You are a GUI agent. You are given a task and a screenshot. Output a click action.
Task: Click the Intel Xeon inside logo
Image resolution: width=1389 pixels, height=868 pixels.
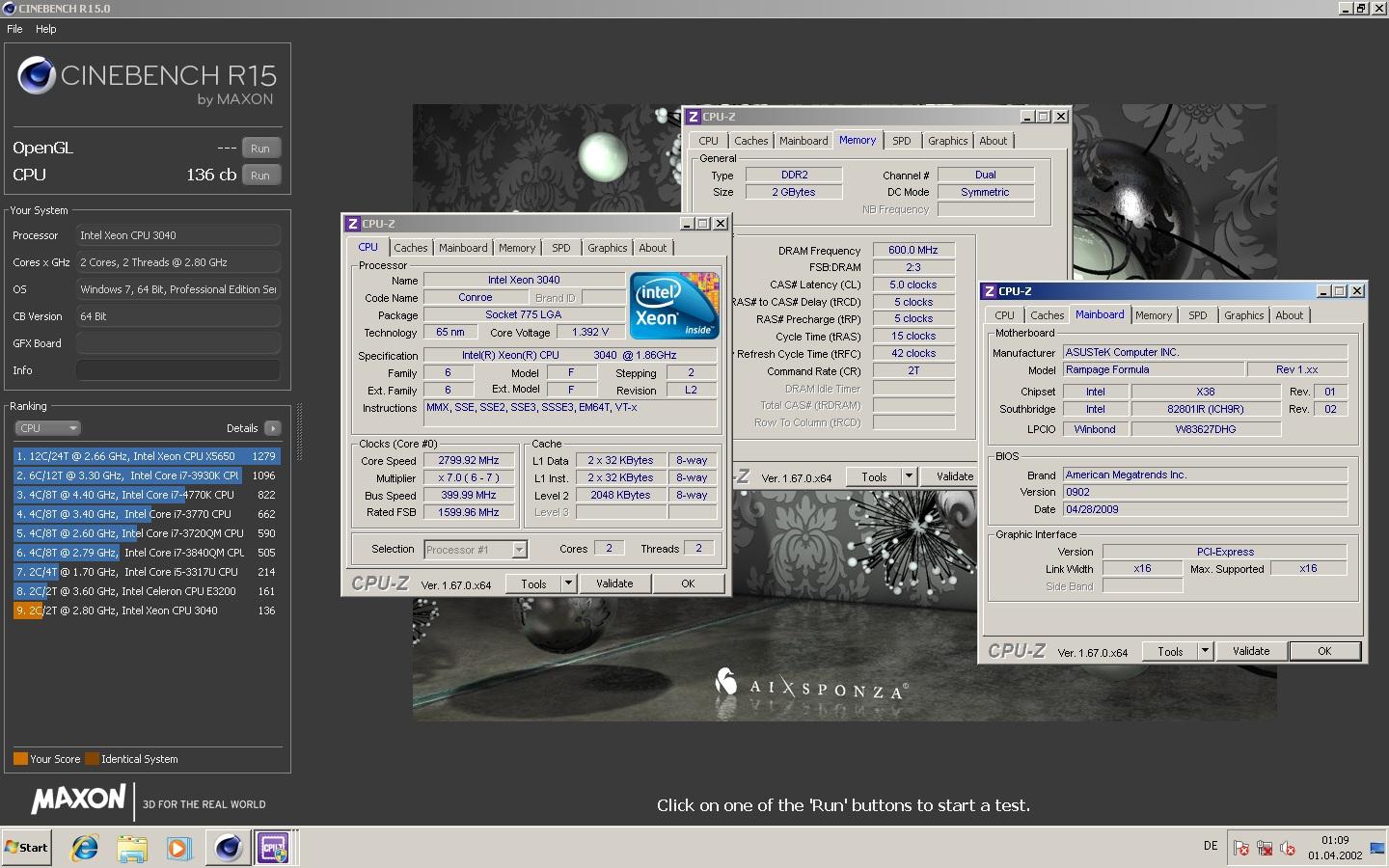674,306
